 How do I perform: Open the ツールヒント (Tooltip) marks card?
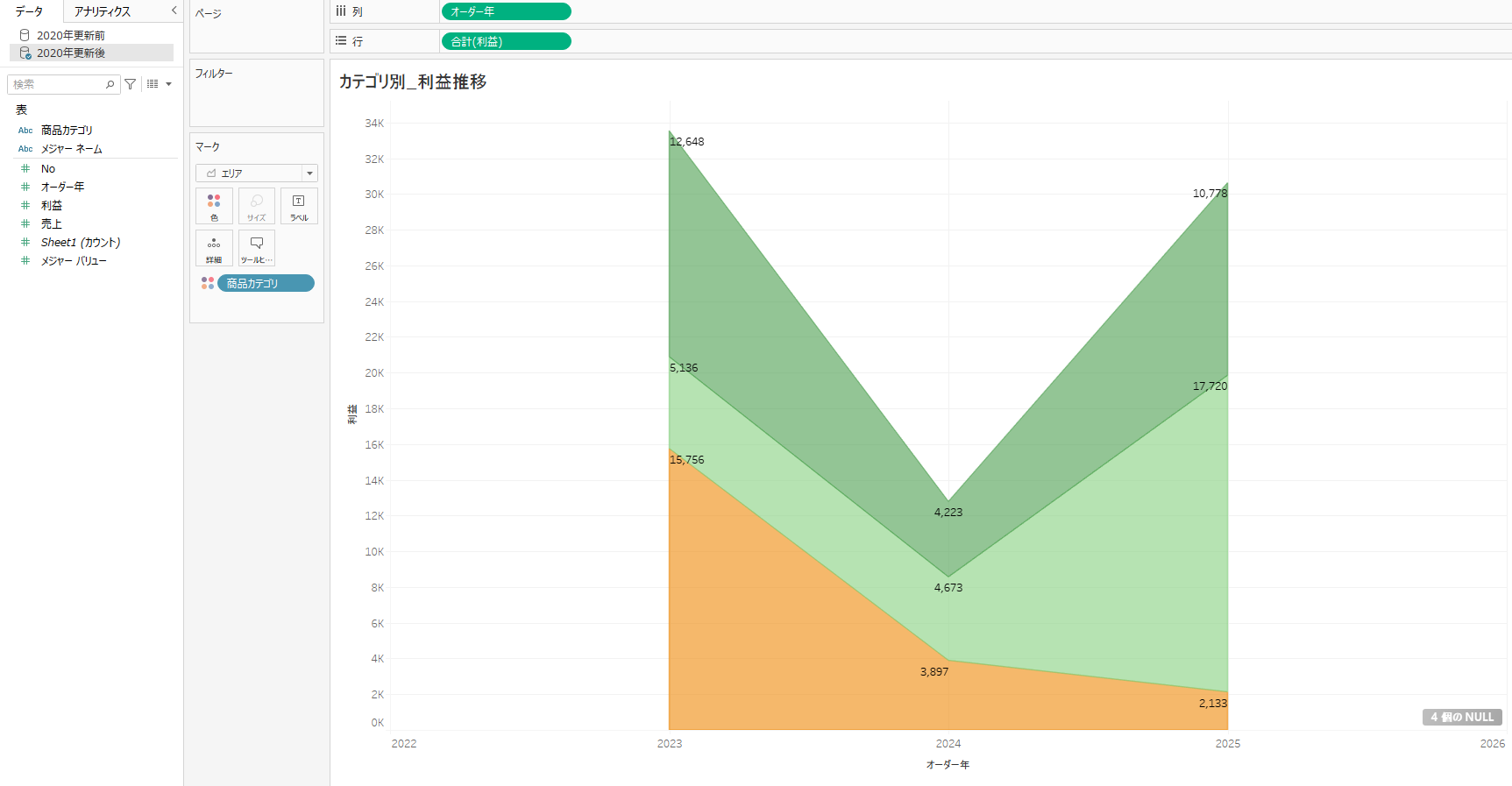(257, 248)
